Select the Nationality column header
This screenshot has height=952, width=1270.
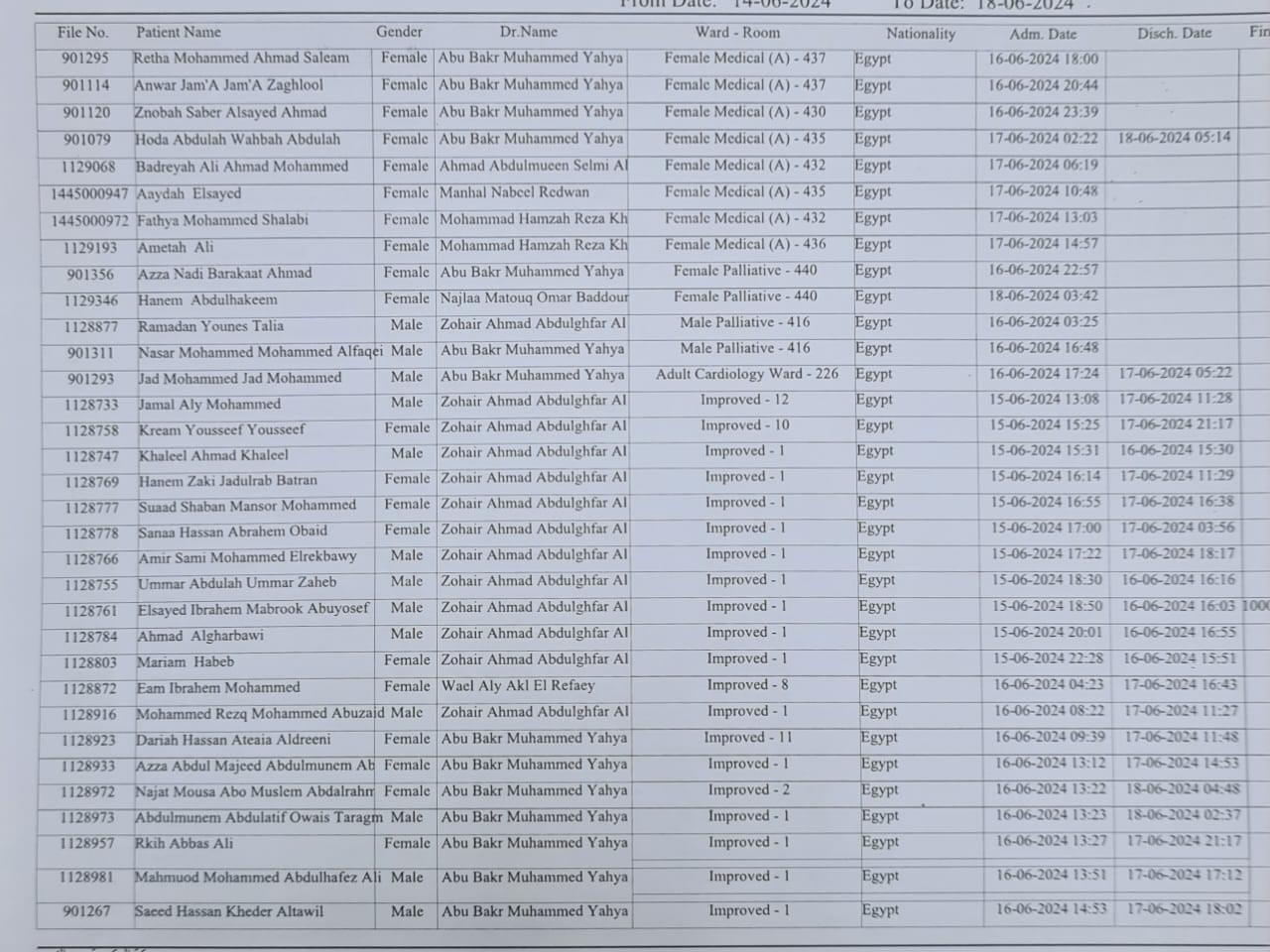click(920, 34)
